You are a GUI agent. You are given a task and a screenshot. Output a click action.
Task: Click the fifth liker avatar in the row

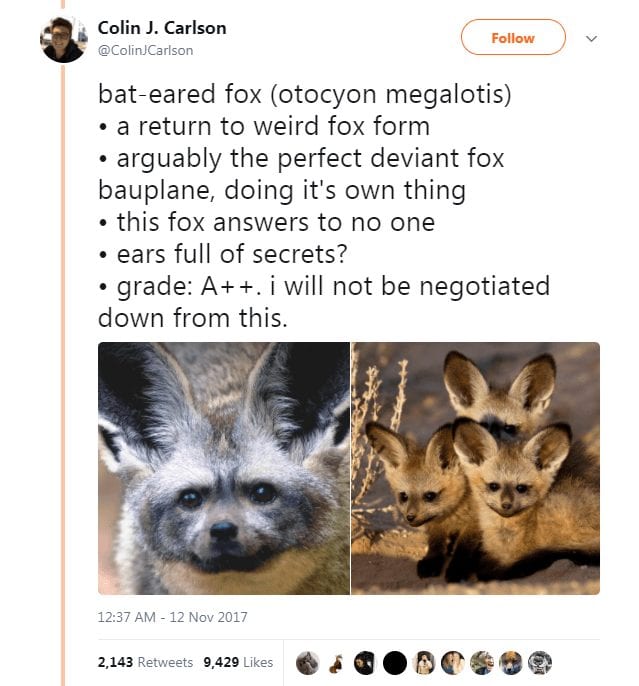pos(424,663)
